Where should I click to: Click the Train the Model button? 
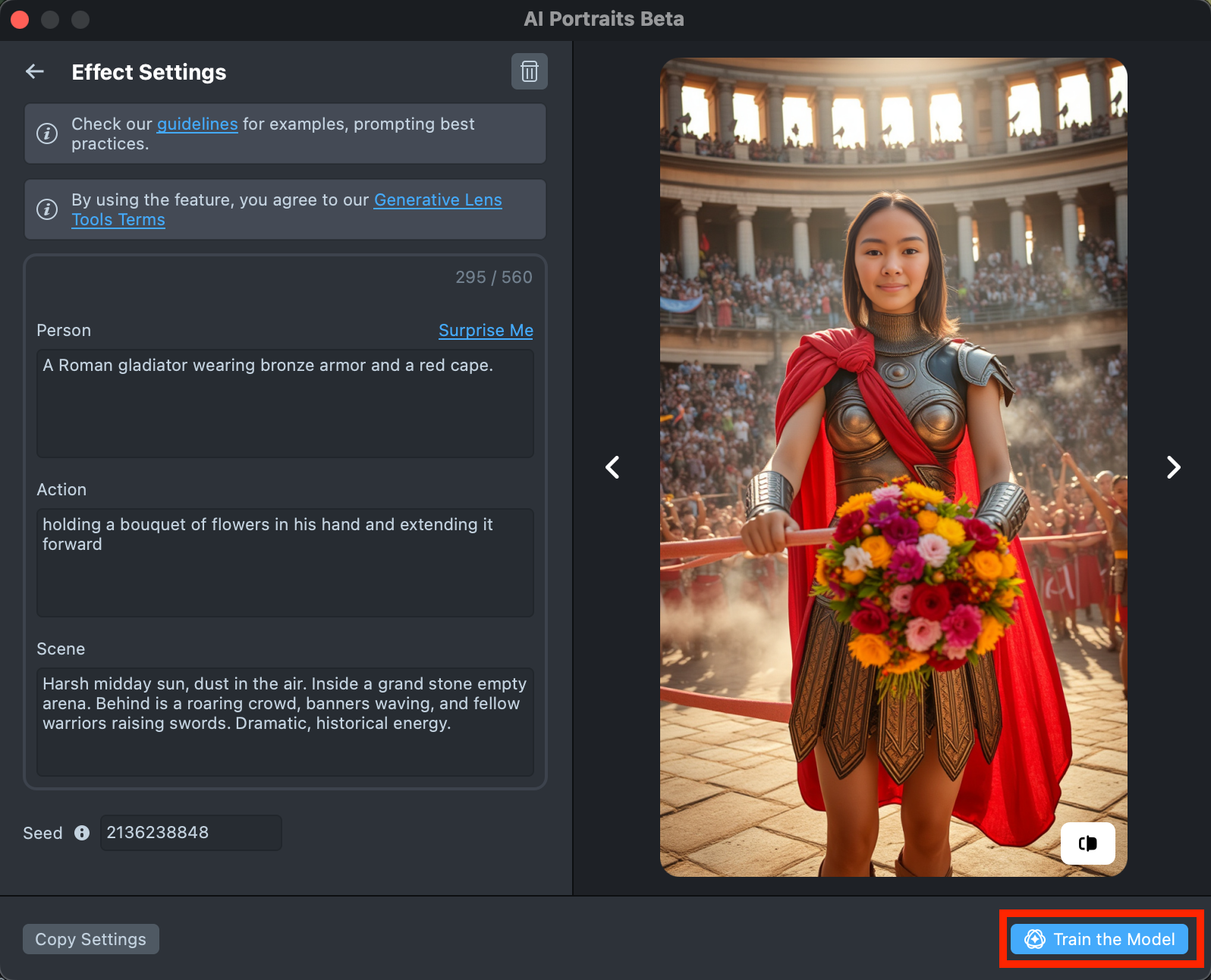click(1099, 939)
